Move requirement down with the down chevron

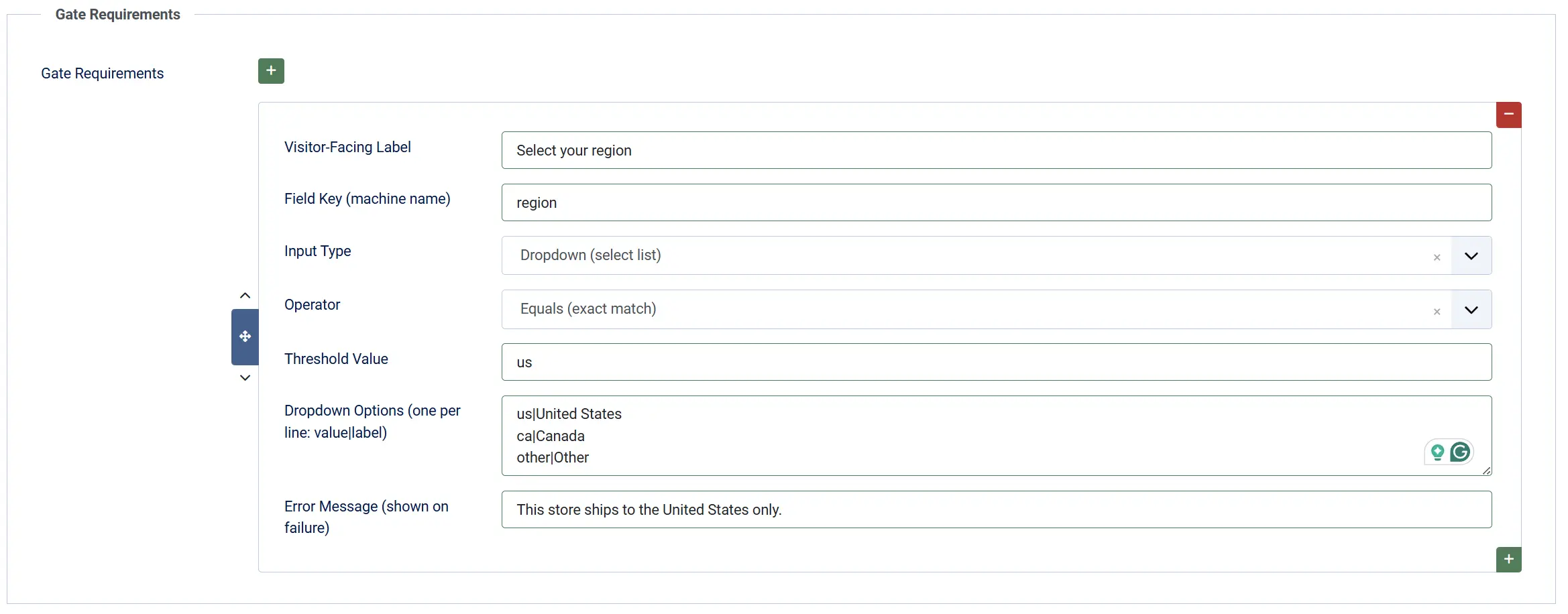click(x=245, y=378)
